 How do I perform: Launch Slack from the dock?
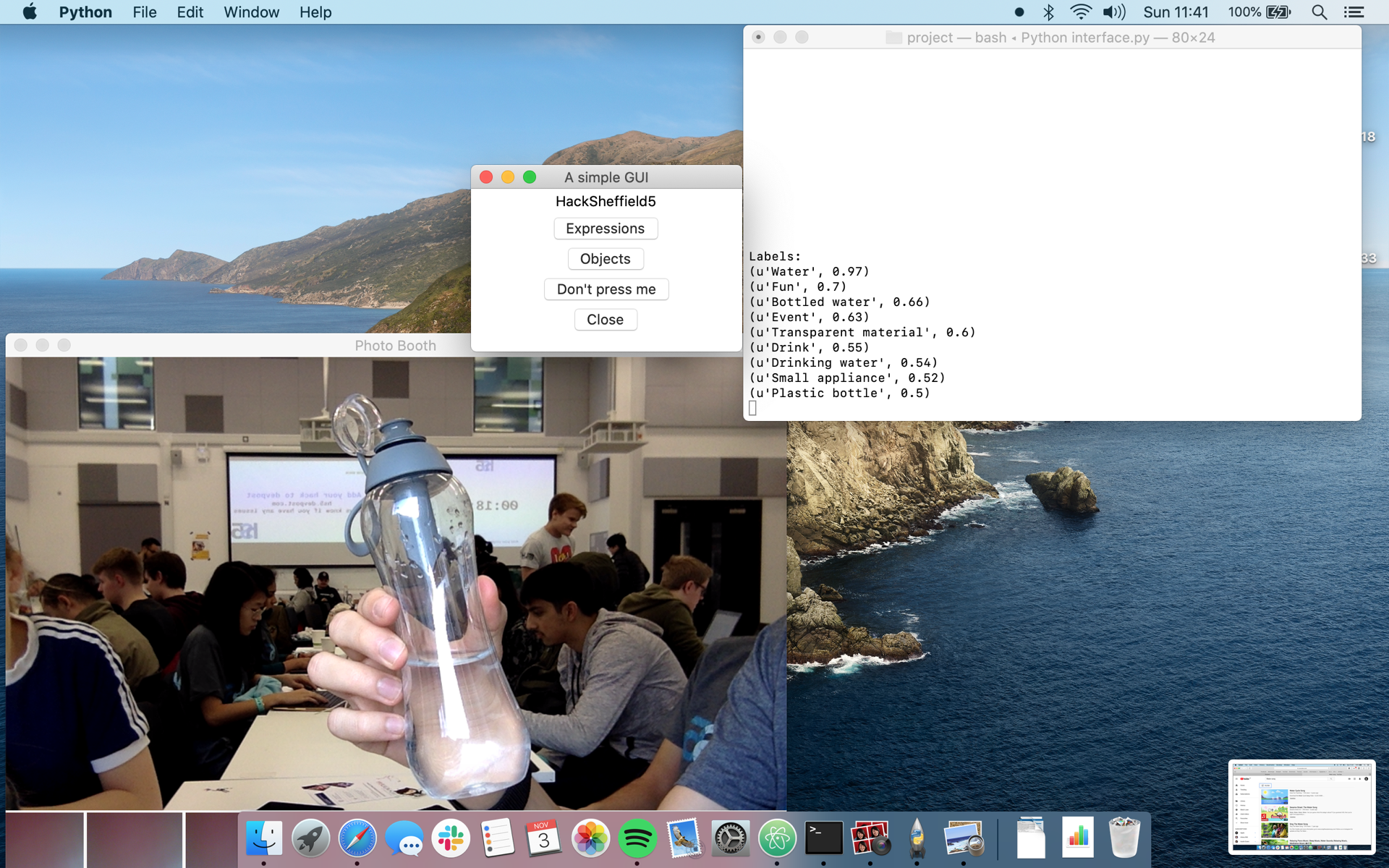(x=451, y=838)
